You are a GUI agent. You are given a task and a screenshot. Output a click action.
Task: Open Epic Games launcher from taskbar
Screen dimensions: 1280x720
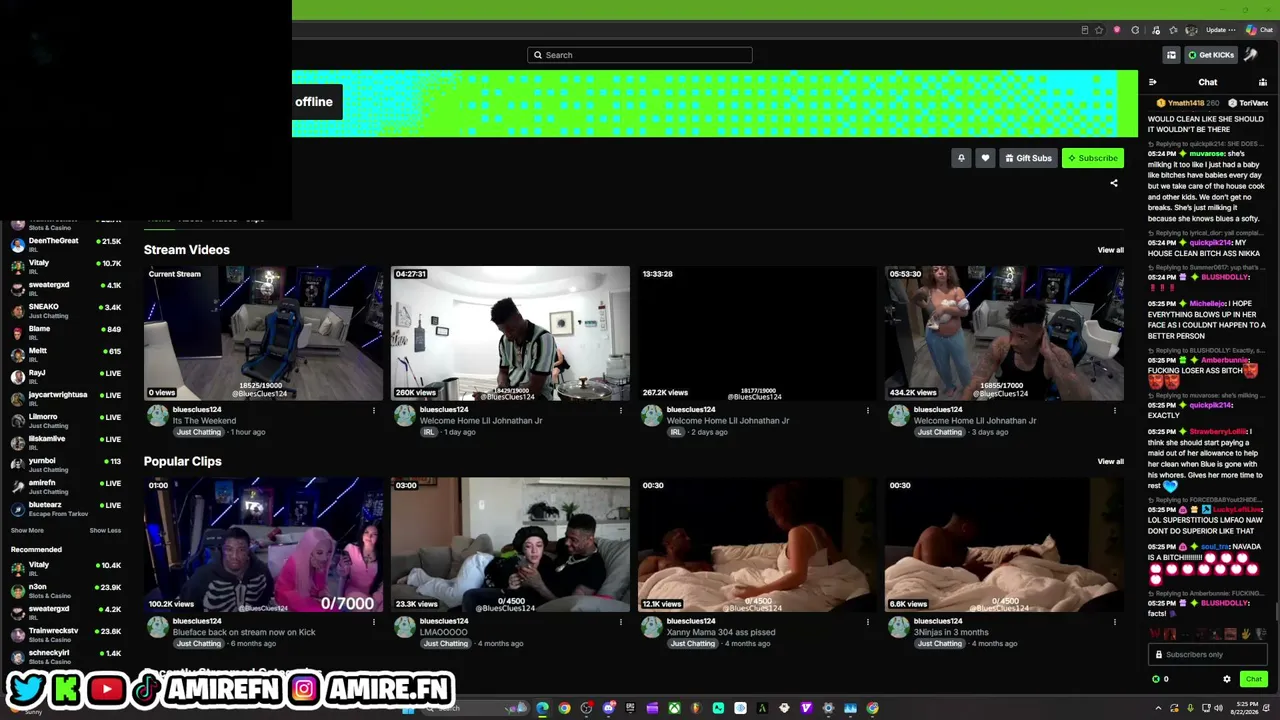click(x=630, y=708)
